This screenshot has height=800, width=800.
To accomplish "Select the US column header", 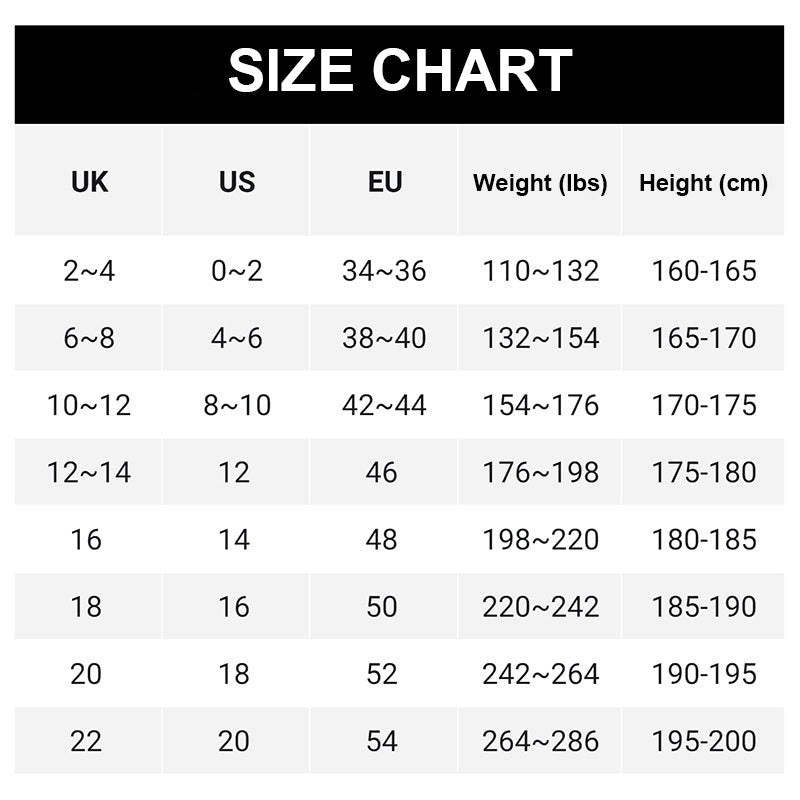I will pos(237,182).
